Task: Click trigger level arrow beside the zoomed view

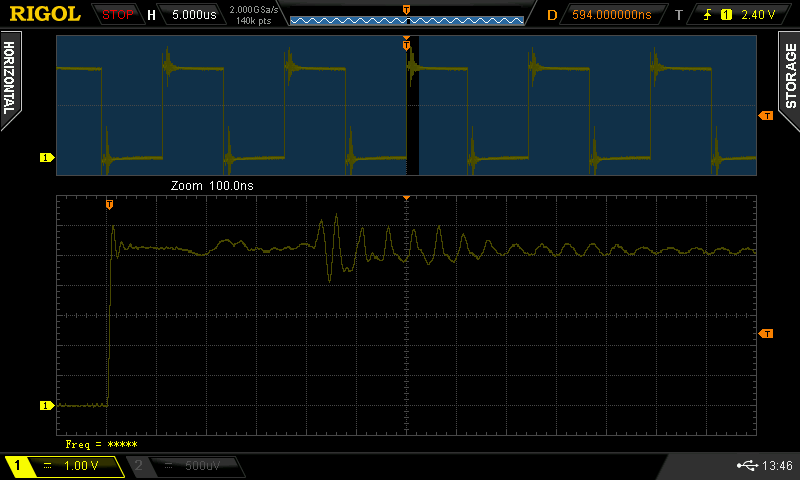Action: coord(766,334)
